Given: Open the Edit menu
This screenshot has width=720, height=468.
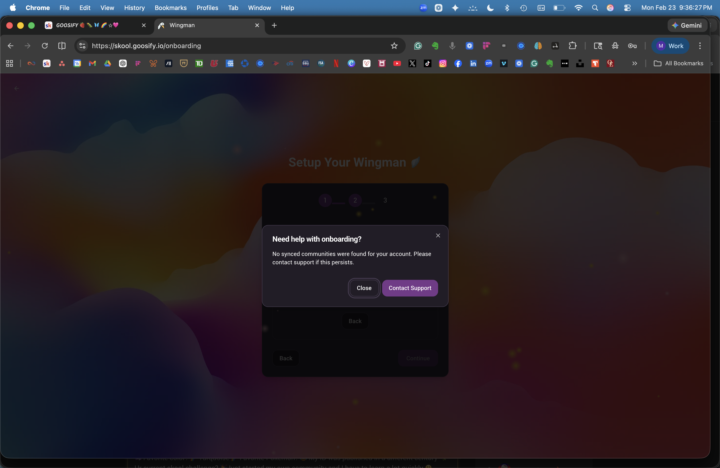Looking at the screenshot, I should click(85, 8).
